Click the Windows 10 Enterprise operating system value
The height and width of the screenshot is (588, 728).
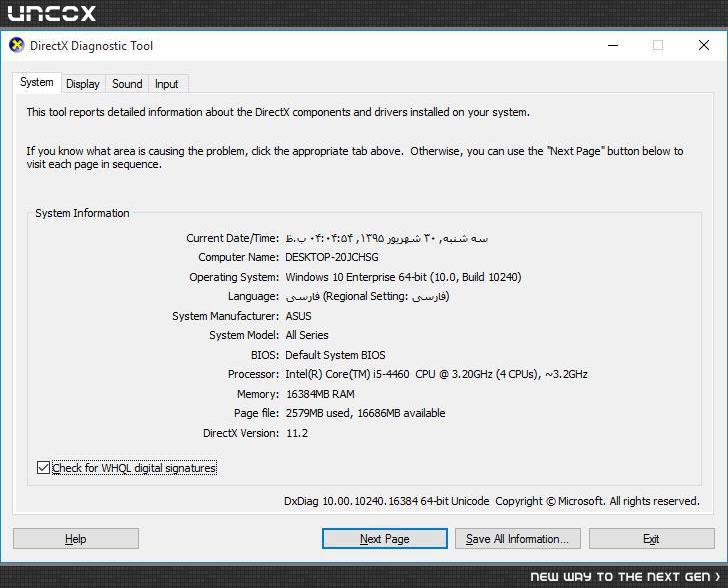coord(403,277)
